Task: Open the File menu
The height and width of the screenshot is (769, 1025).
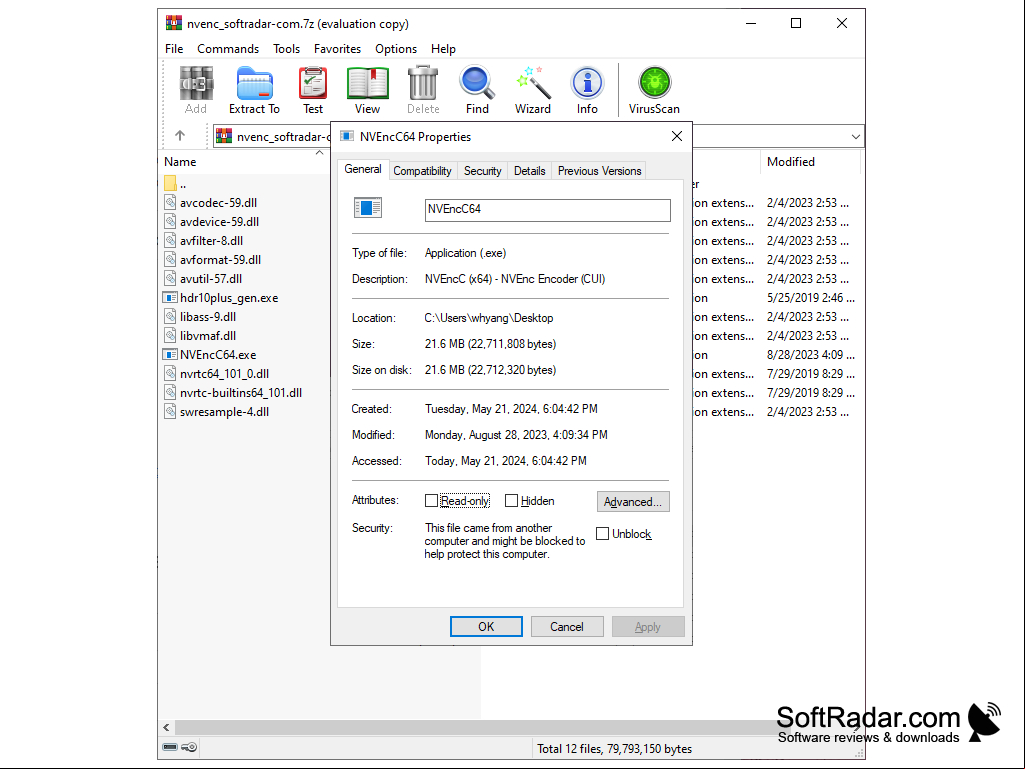Action: click(174, 49)
